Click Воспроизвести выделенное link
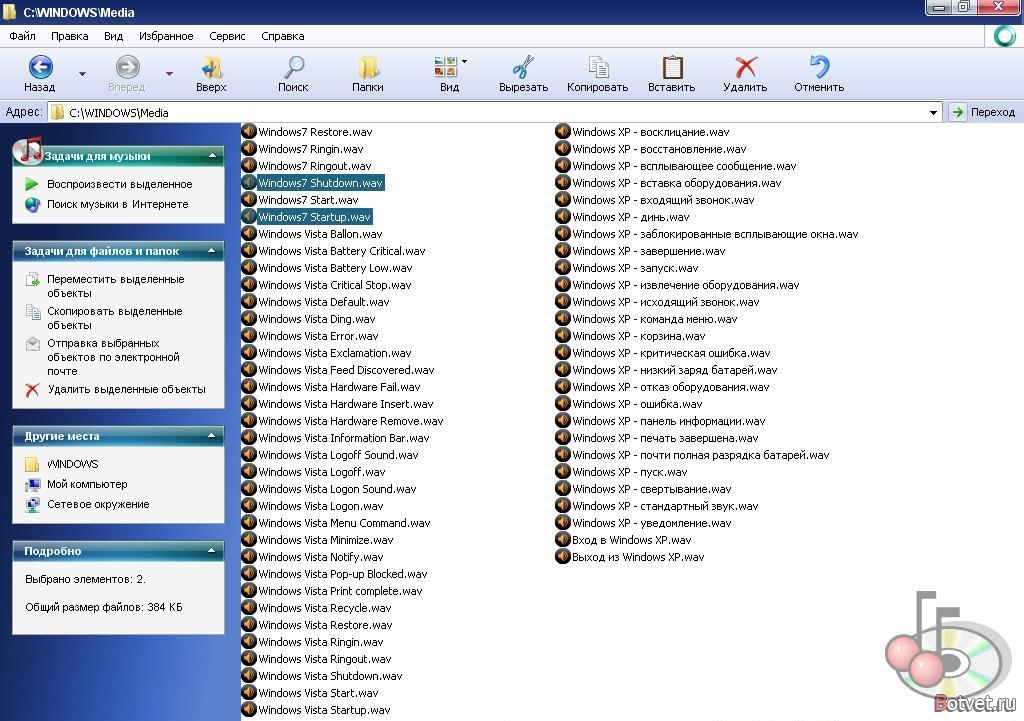This screenshot has height=721, width=1024. (120, 184)
